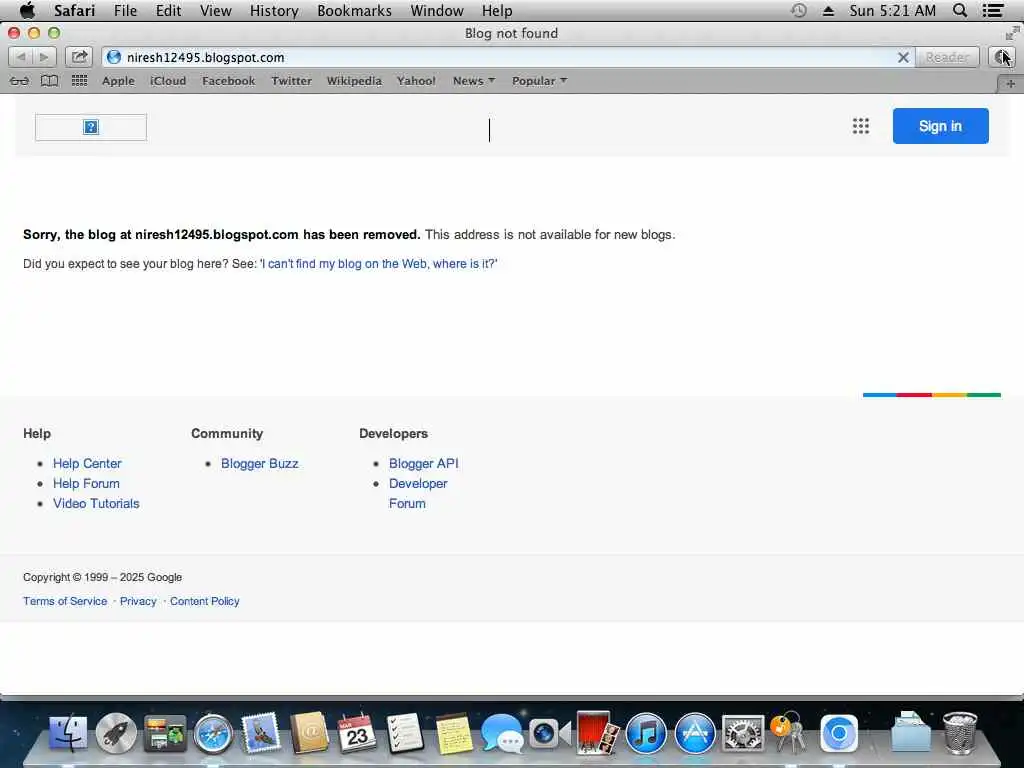Focus the address bar URL field

coord(508,57)
